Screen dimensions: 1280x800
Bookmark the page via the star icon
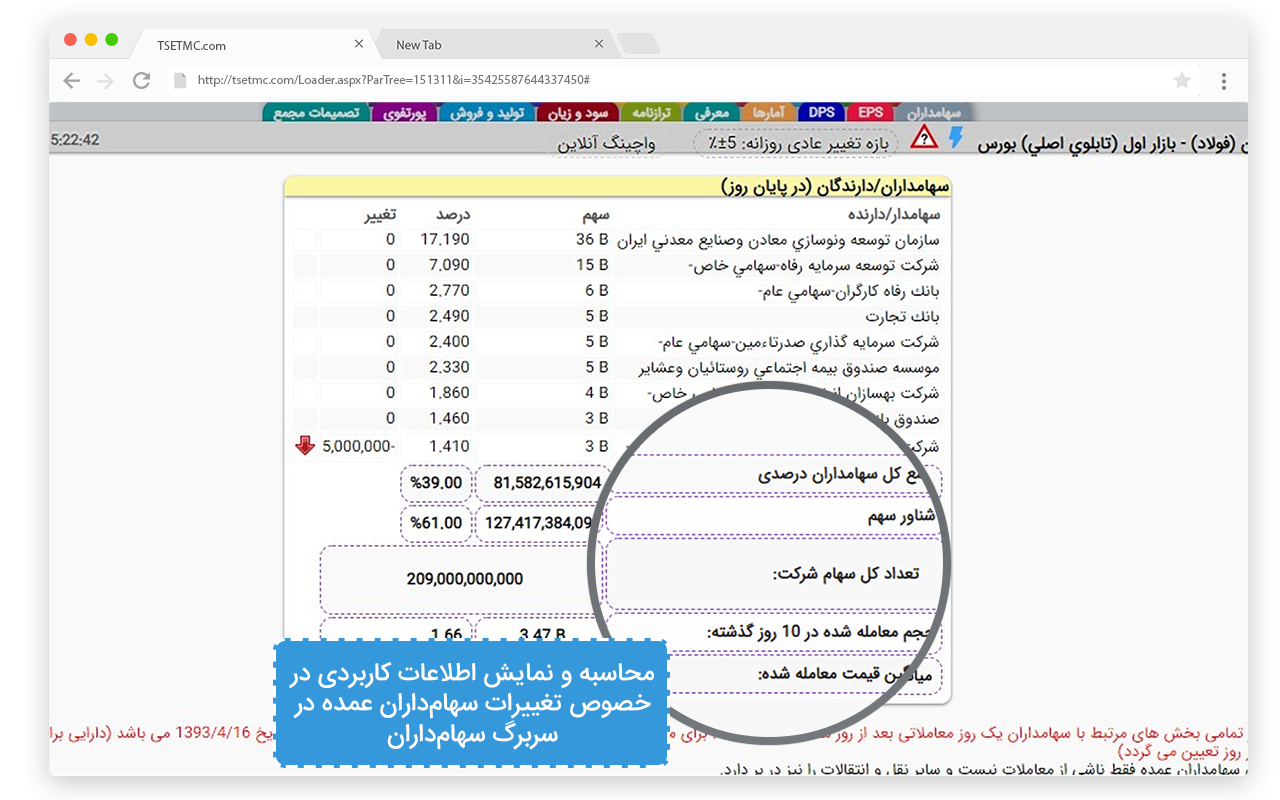[1182, 80]
